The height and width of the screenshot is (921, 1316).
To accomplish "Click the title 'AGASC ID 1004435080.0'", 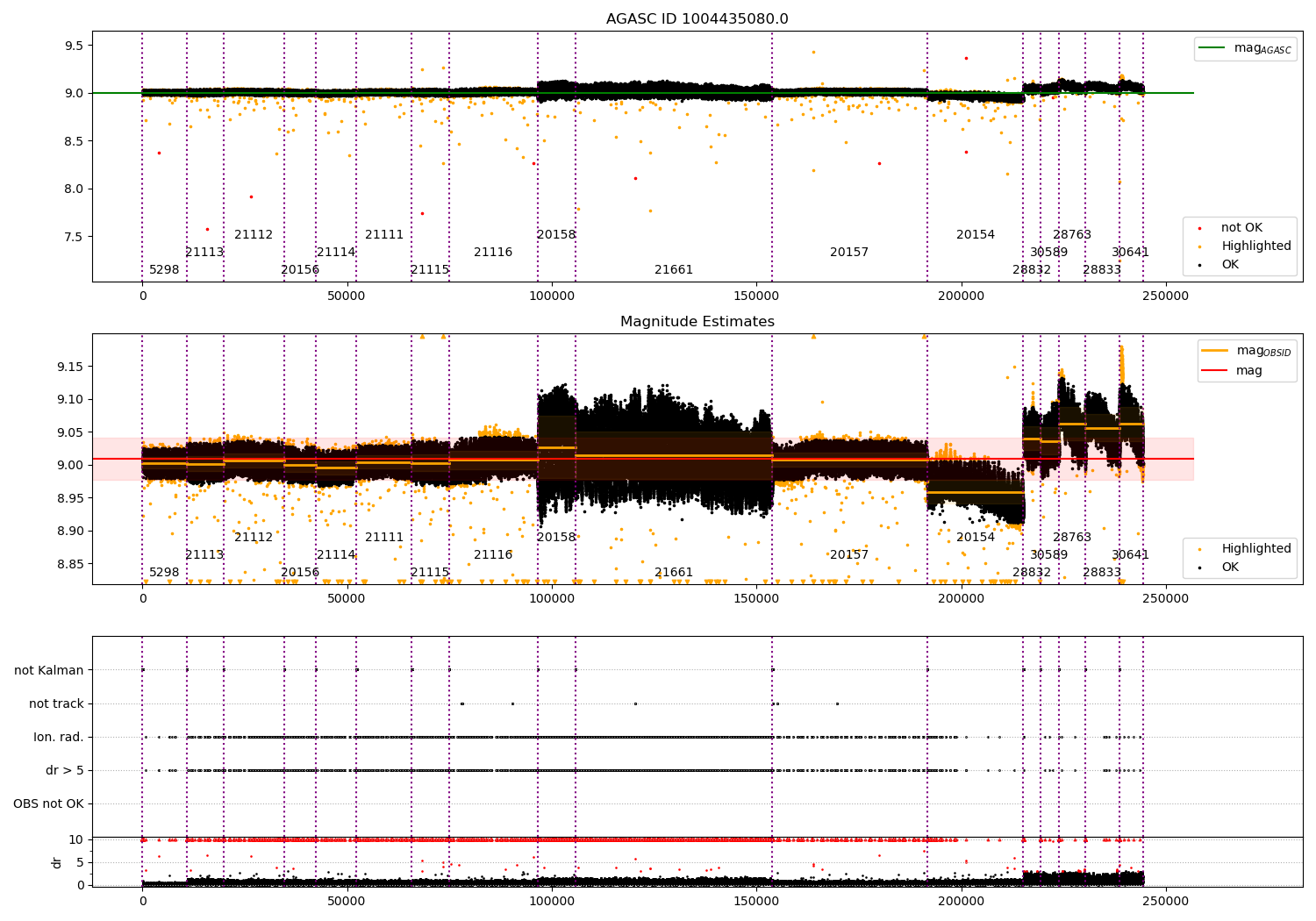I will click(697, 19).
